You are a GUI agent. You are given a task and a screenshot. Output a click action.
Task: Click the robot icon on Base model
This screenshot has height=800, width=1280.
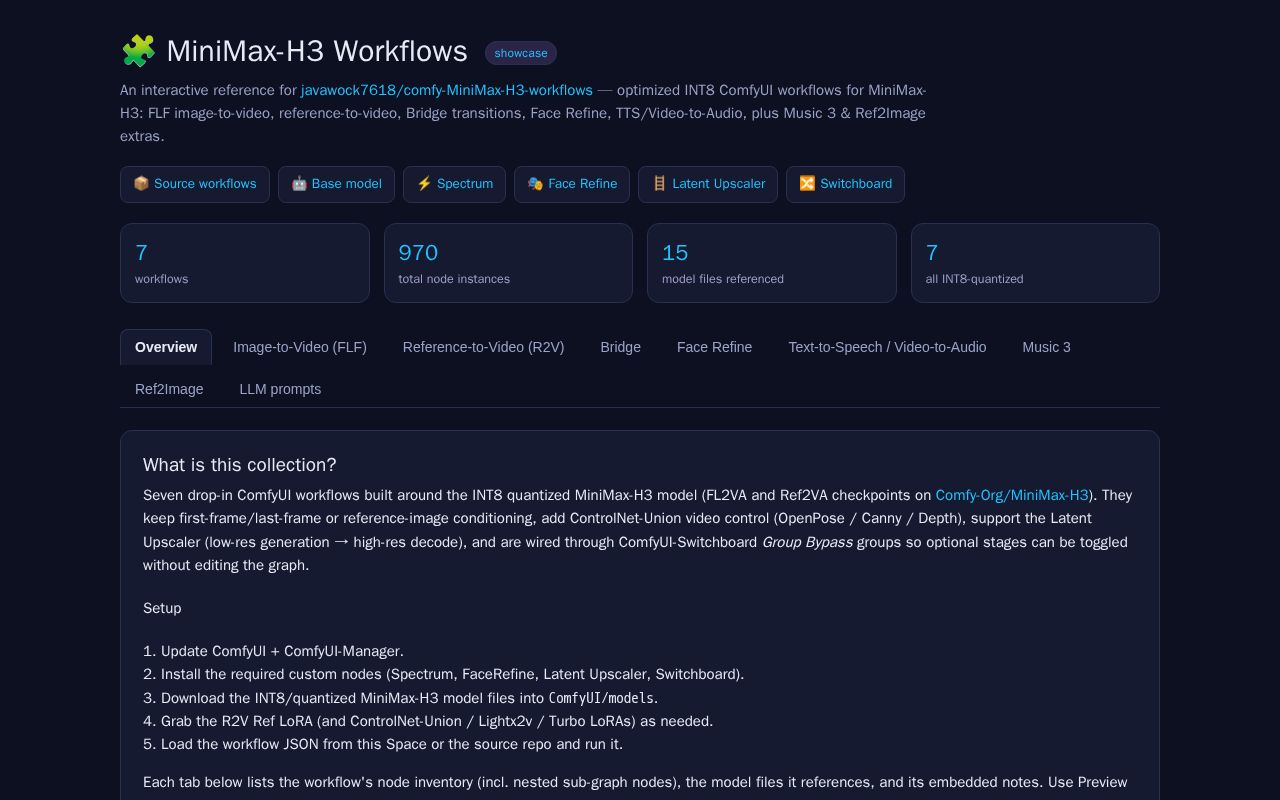299,184
